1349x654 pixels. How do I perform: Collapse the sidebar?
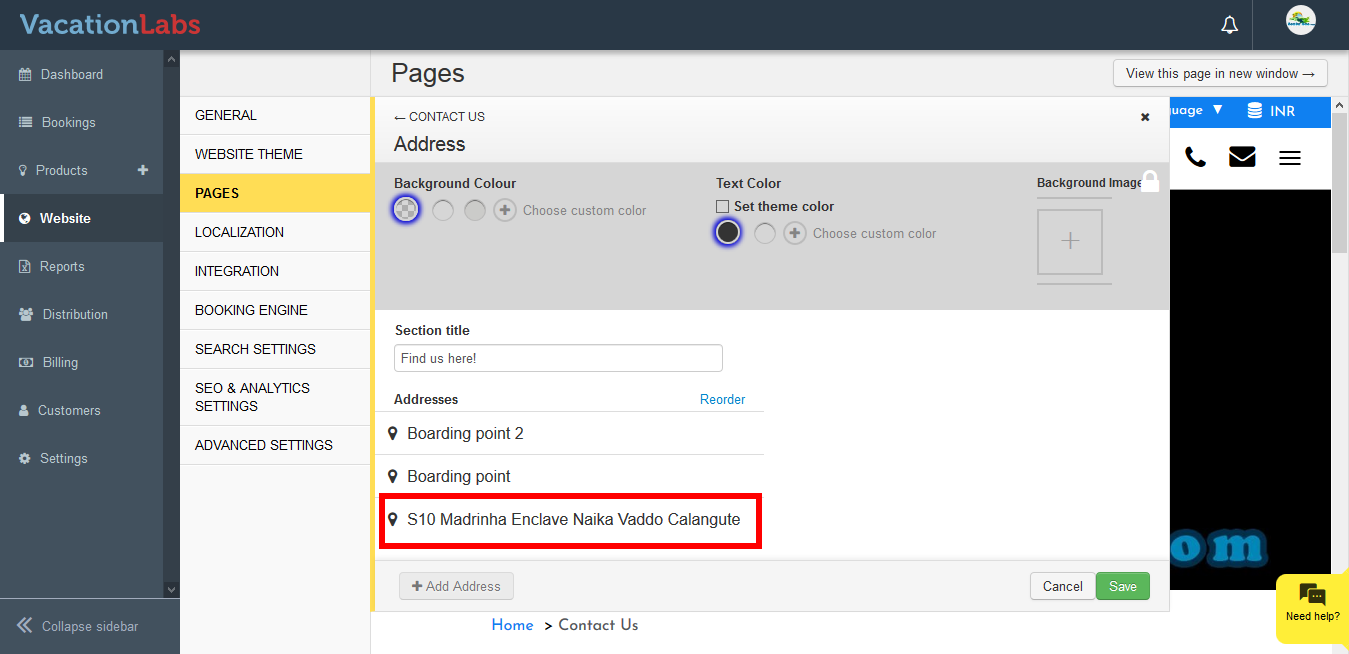coord(78,626)
